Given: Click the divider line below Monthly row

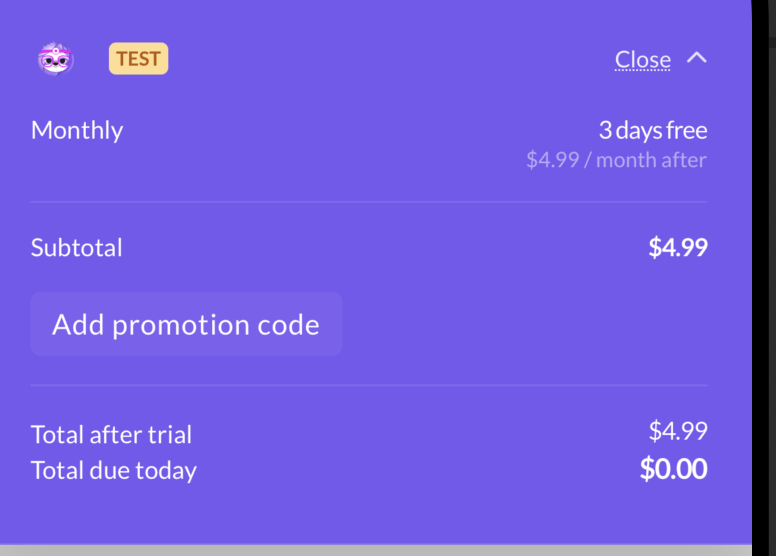Looking at the screenshot, I should click(x=368, y=202).
